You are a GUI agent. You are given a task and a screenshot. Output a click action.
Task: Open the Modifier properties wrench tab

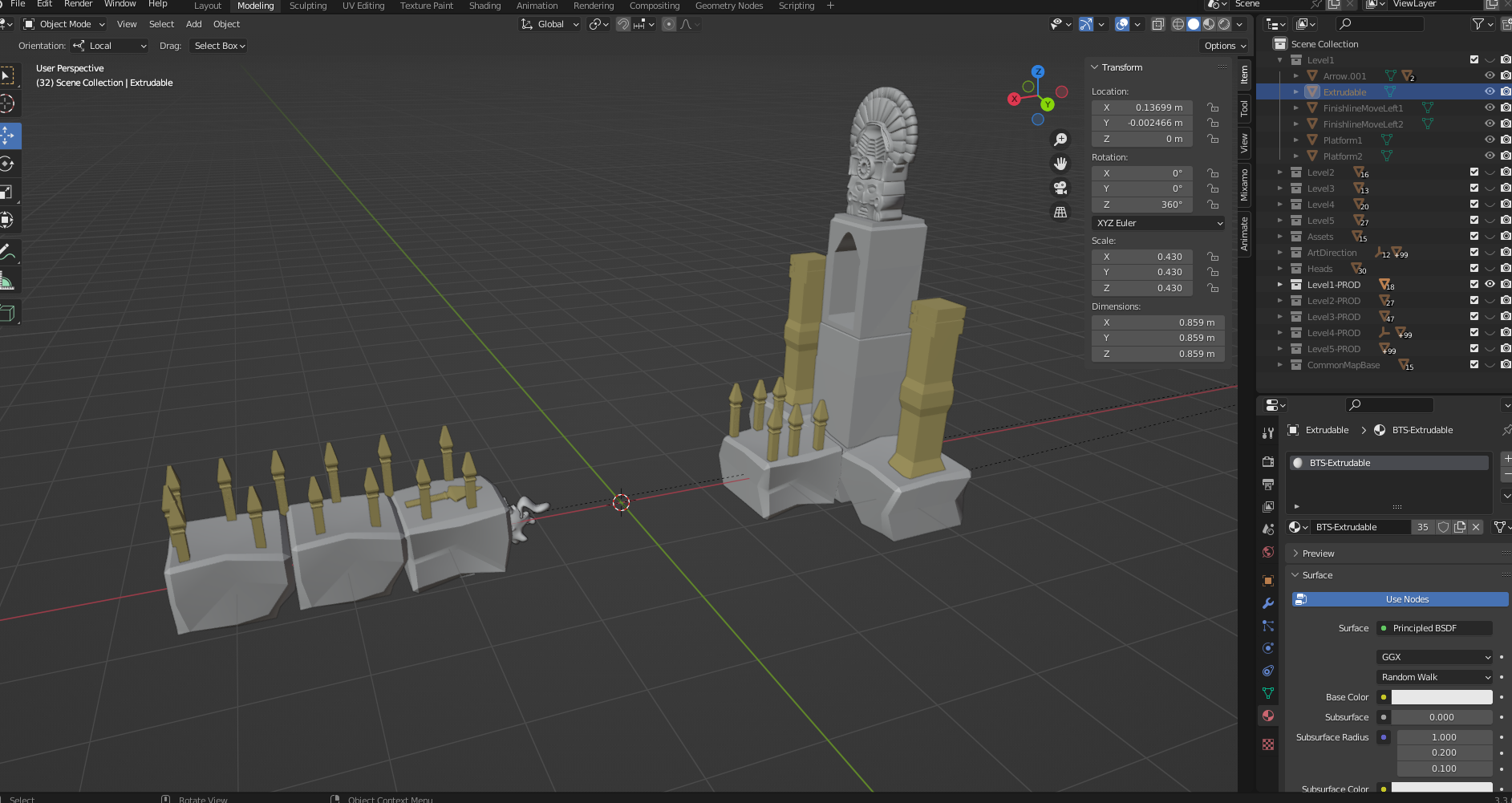pyautogui.click(x=1268, y=603)
